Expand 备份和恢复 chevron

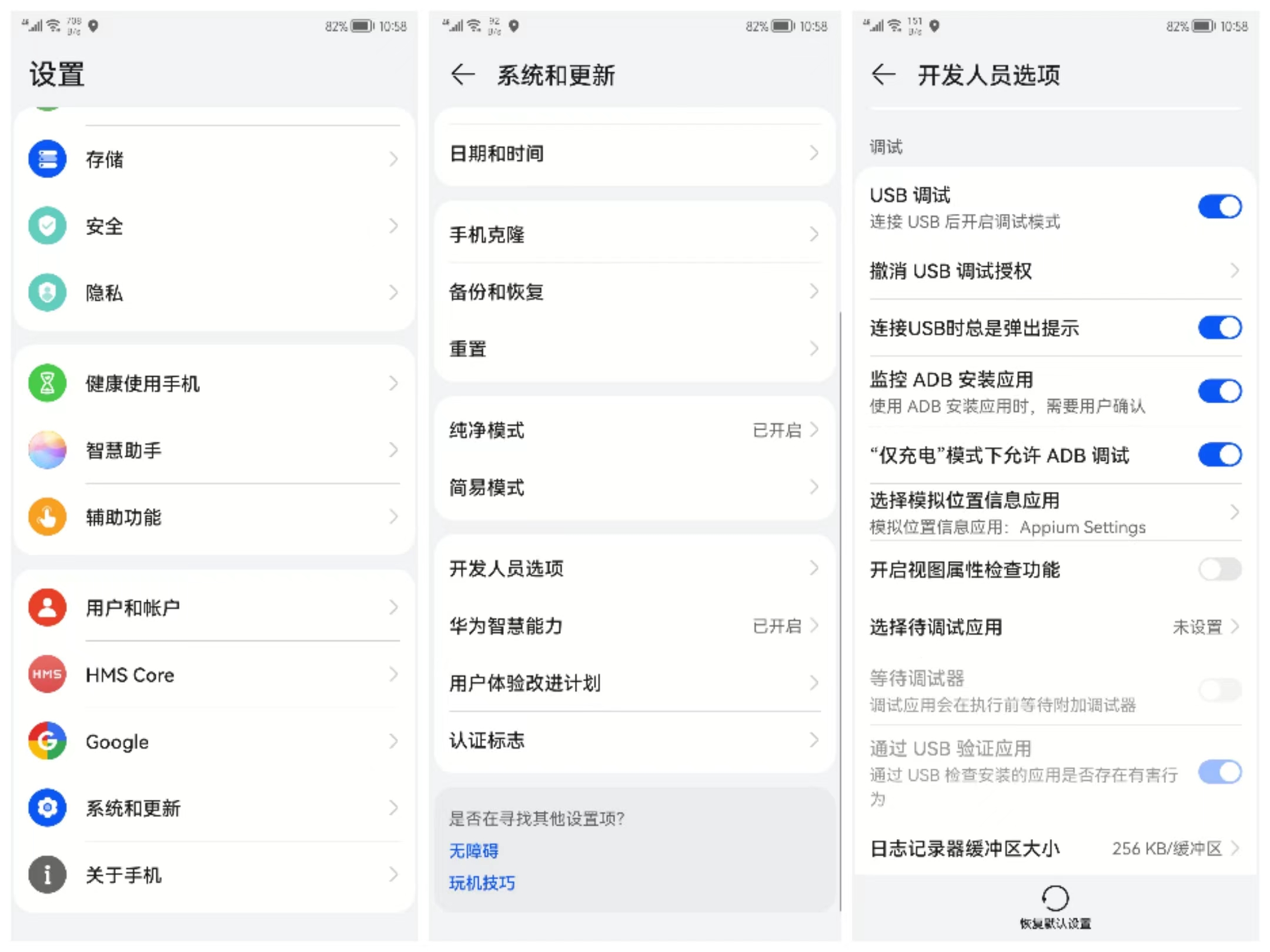coord(814,291)
